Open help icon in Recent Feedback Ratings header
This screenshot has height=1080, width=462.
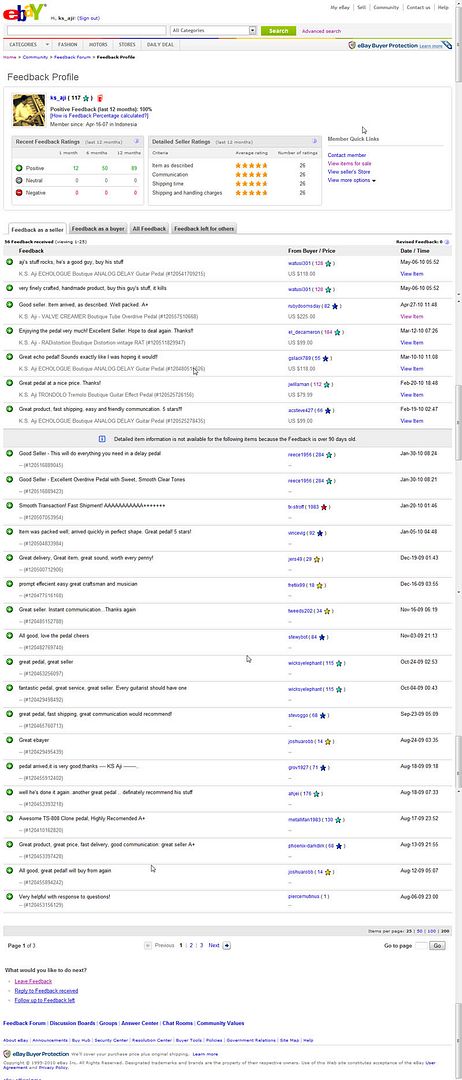(x=136, y=141)
